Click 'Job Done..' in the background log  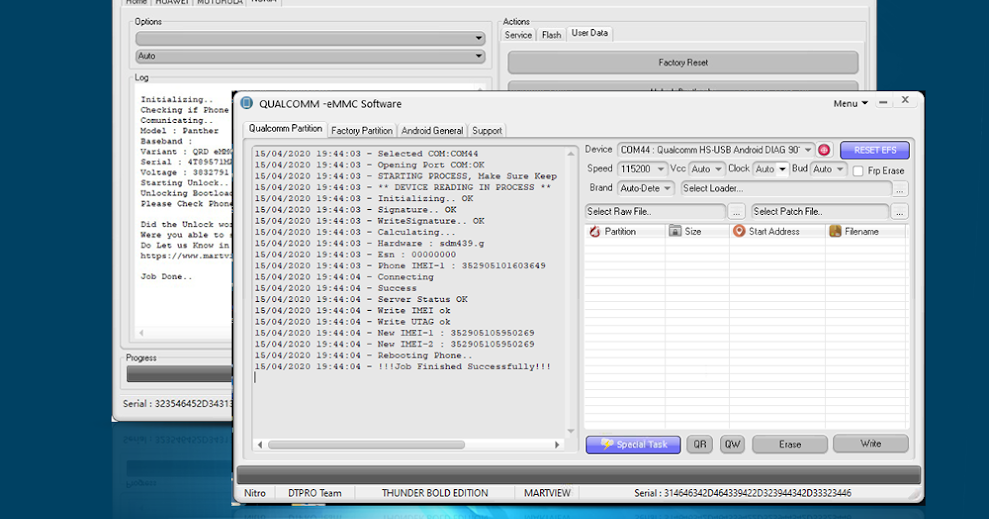pyautogui.click(x=166, y=277)
